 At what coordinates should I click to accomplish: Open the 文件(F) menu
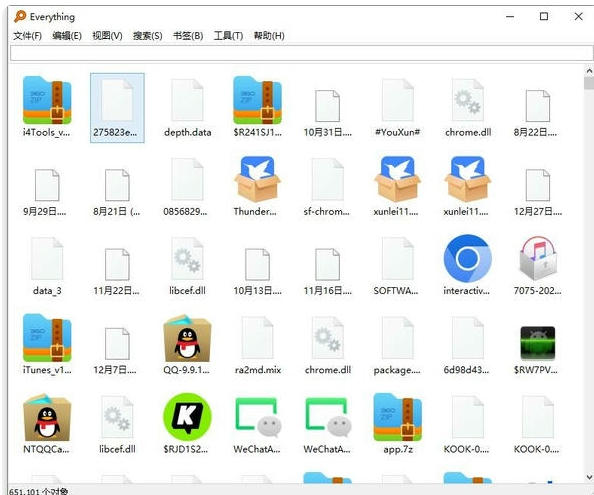tap(27, 36)
